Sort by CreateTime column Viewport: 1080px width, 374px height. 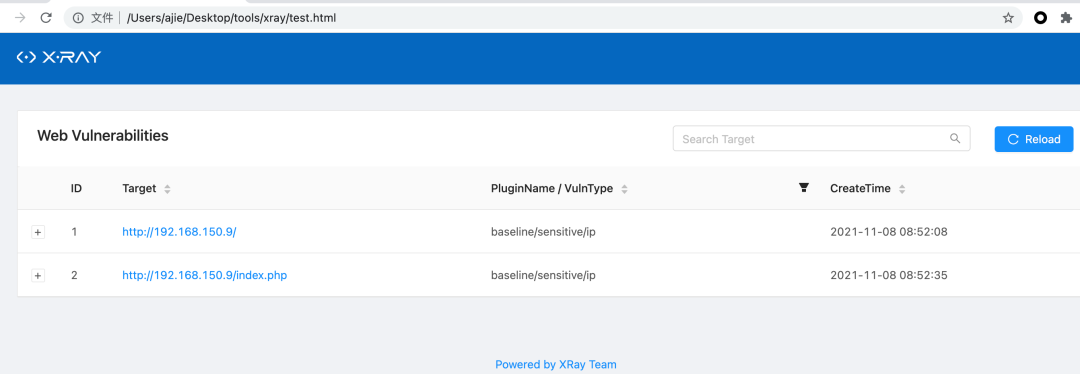click(x=902, y=189)
